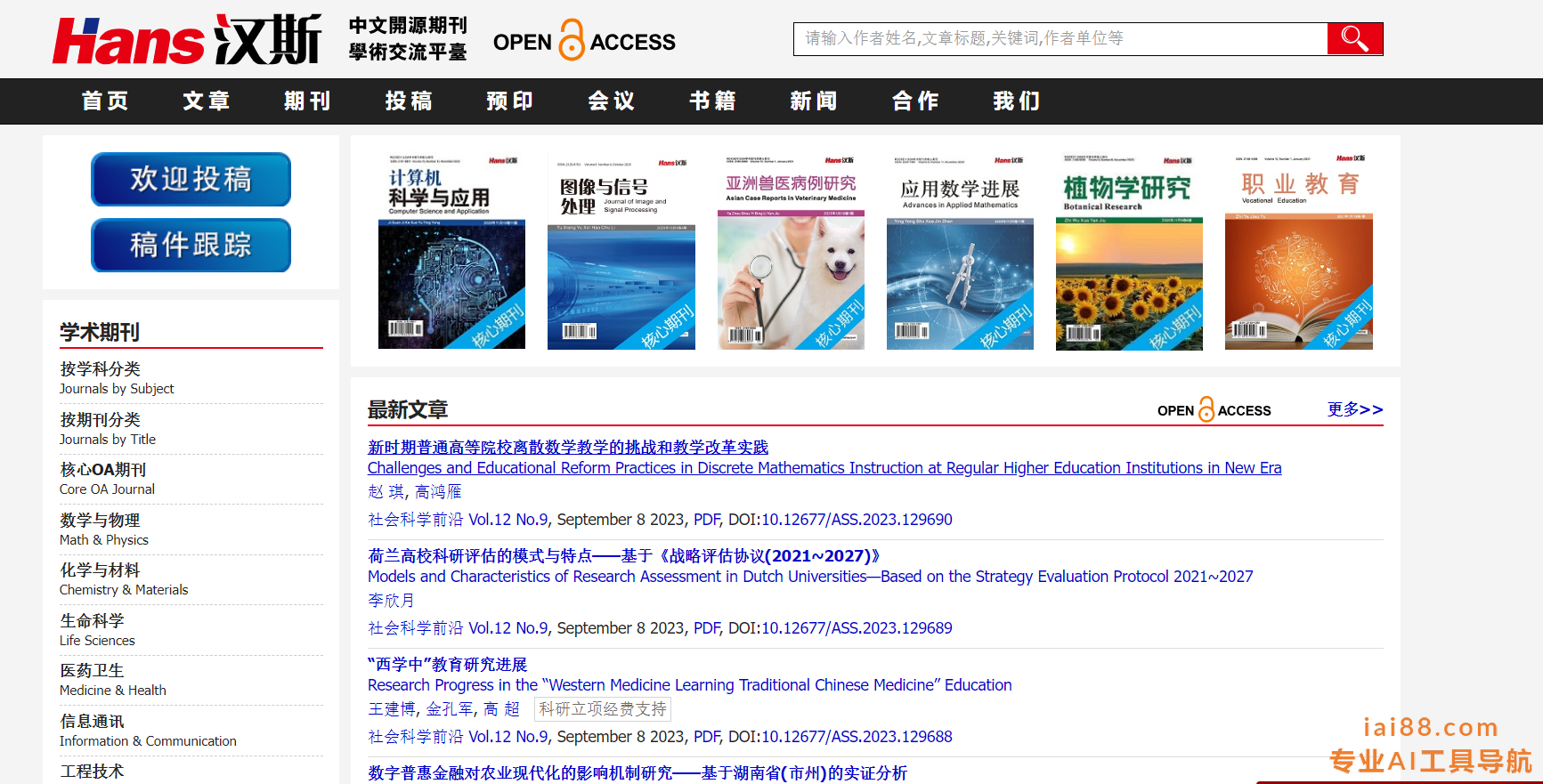
Task: Select 生命科学 Life Sciences category
Action: click(97, 630)
